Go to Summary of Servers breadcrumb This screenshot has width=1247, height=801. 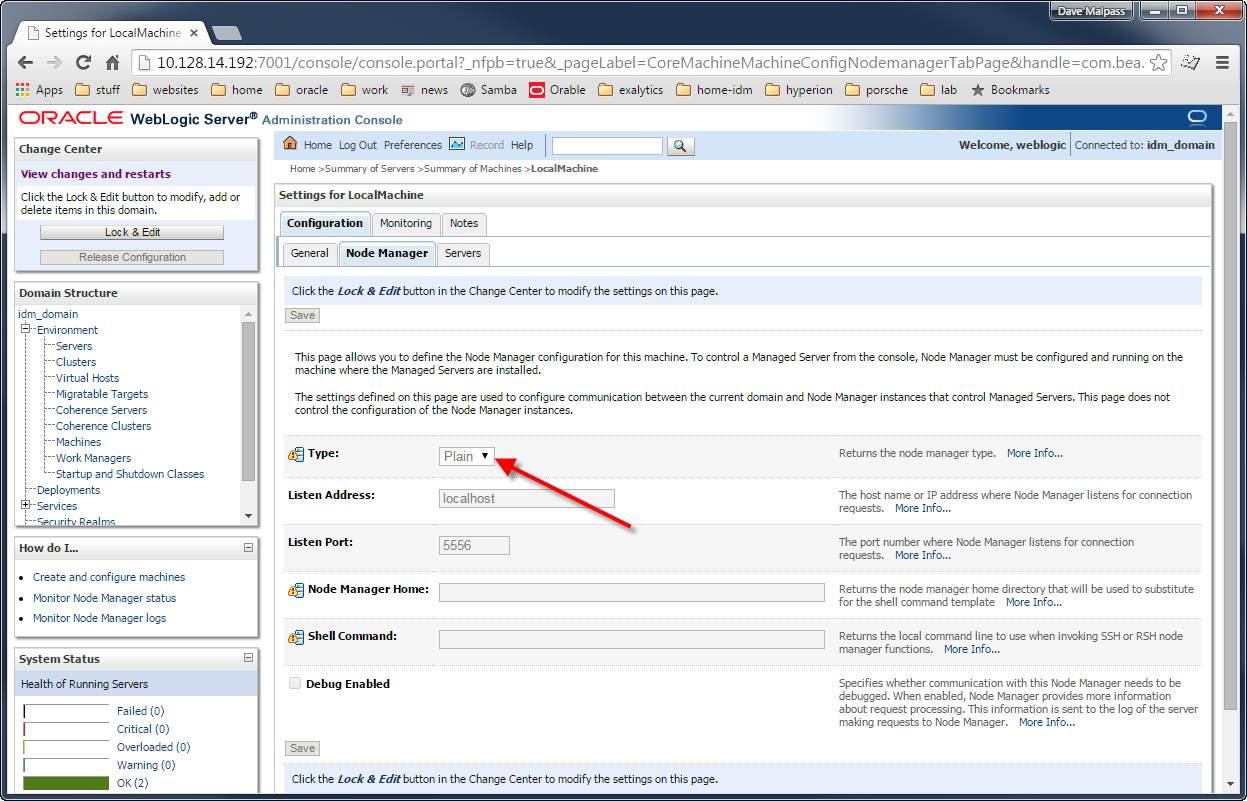[x=370, y=169]
